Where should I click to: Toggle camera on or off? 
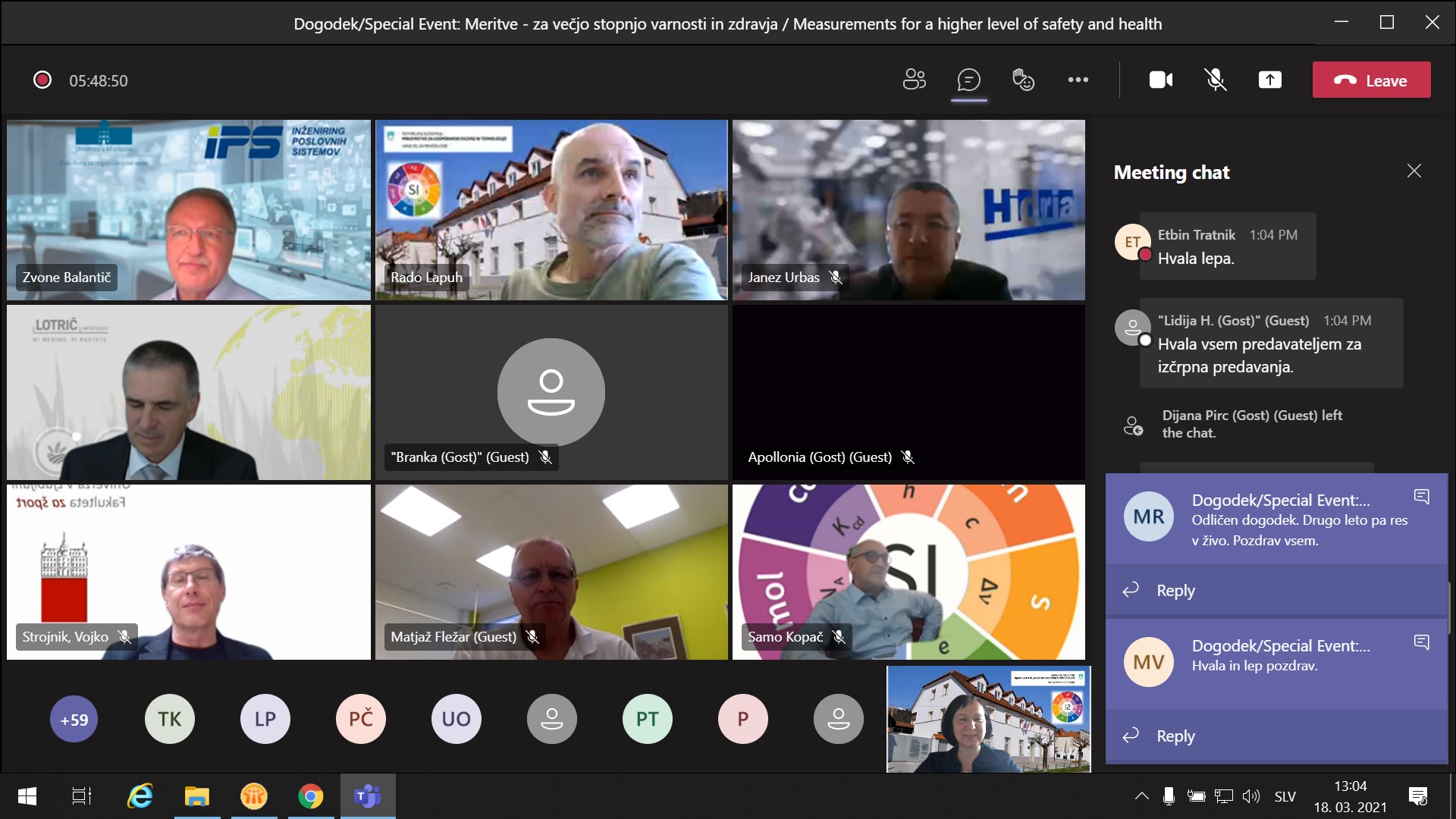pyautogui.click(x=1160, y=80)
